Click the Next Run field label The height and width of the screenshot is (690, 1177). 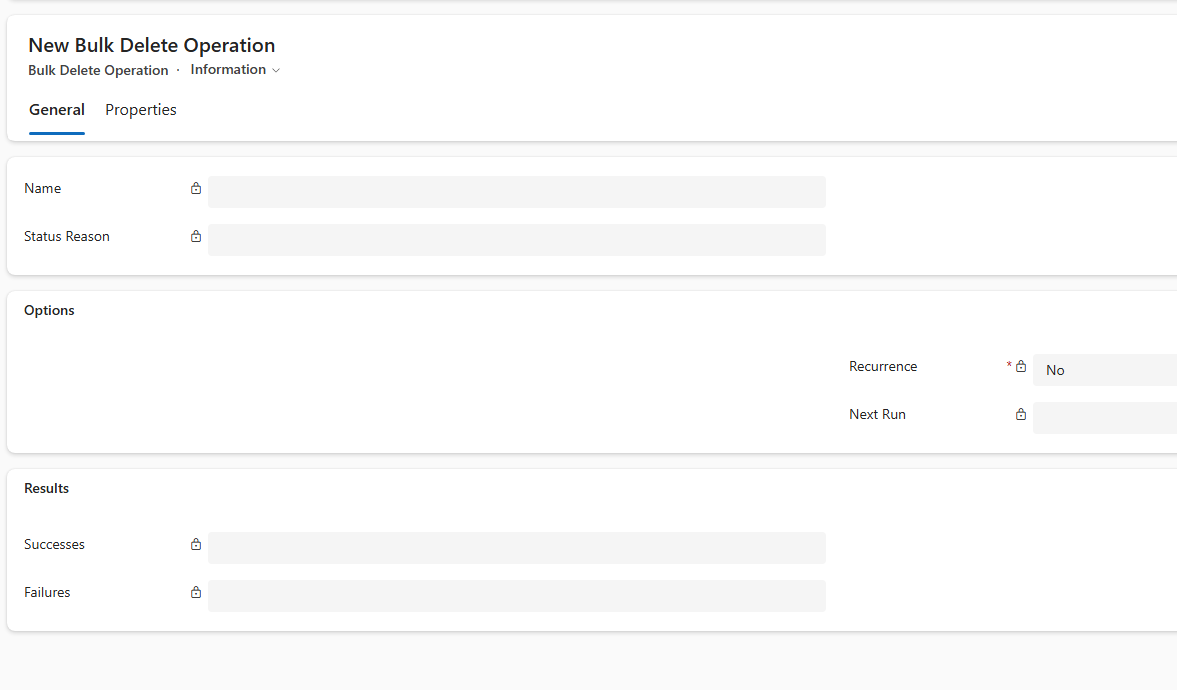coord(877,415)
